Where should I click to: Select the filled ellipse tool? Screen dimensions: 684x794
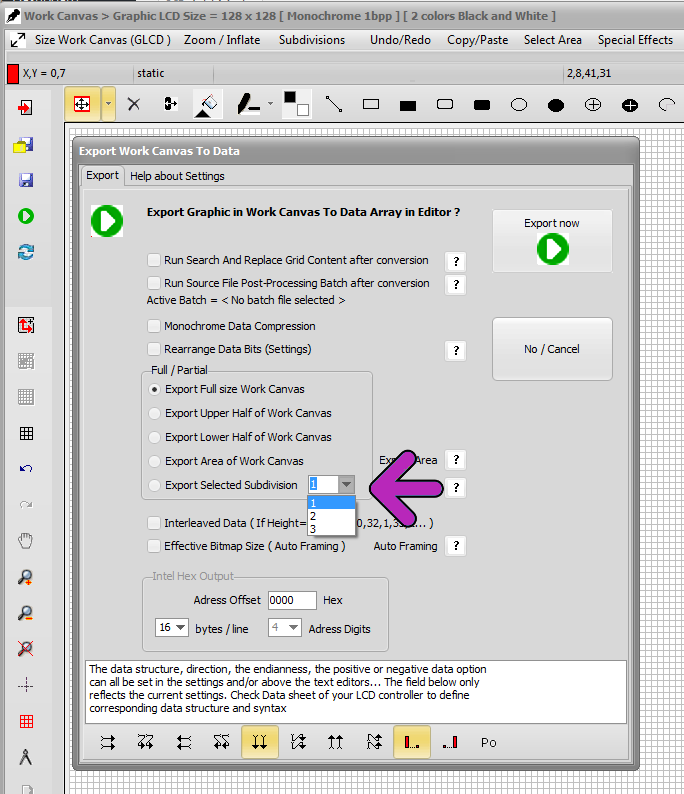coord(556,105)
